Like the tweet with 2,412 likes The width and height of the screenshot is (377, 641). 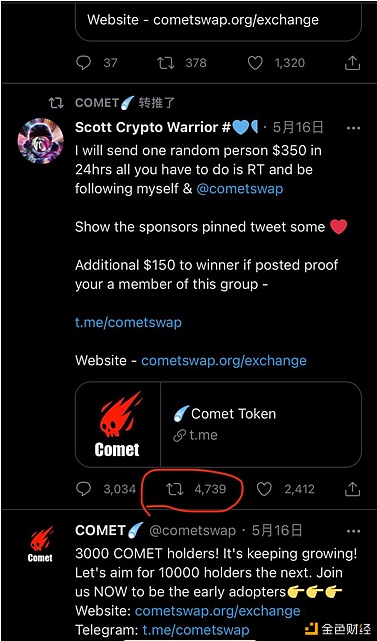(x=264, y=489)
